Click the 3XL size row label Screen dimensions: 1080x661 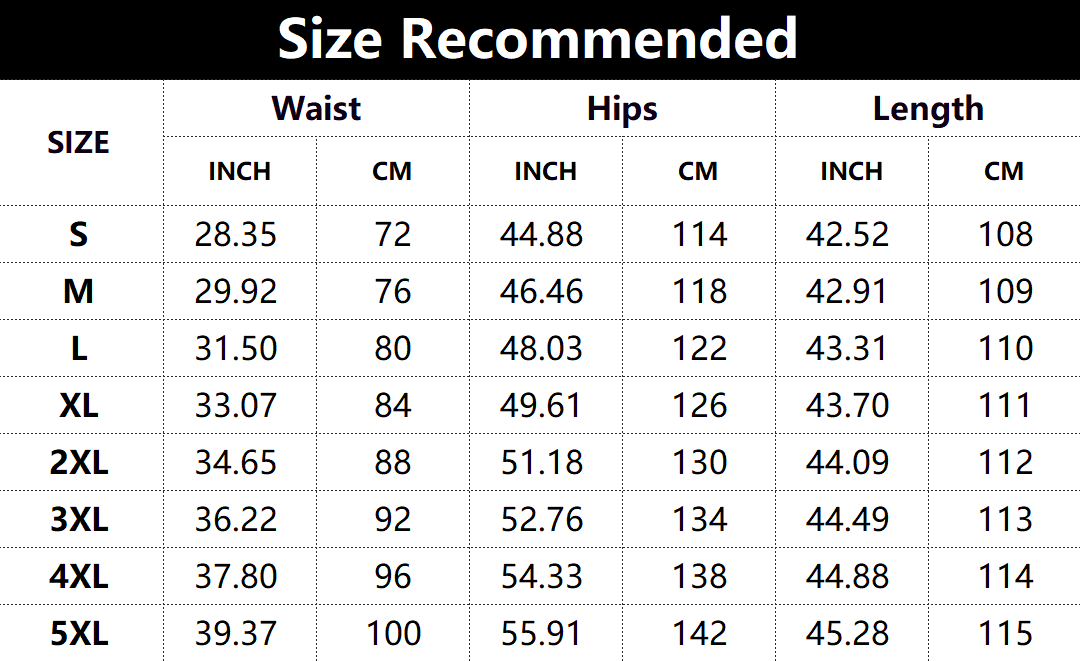pyautogui.click(x=78, y=519)
